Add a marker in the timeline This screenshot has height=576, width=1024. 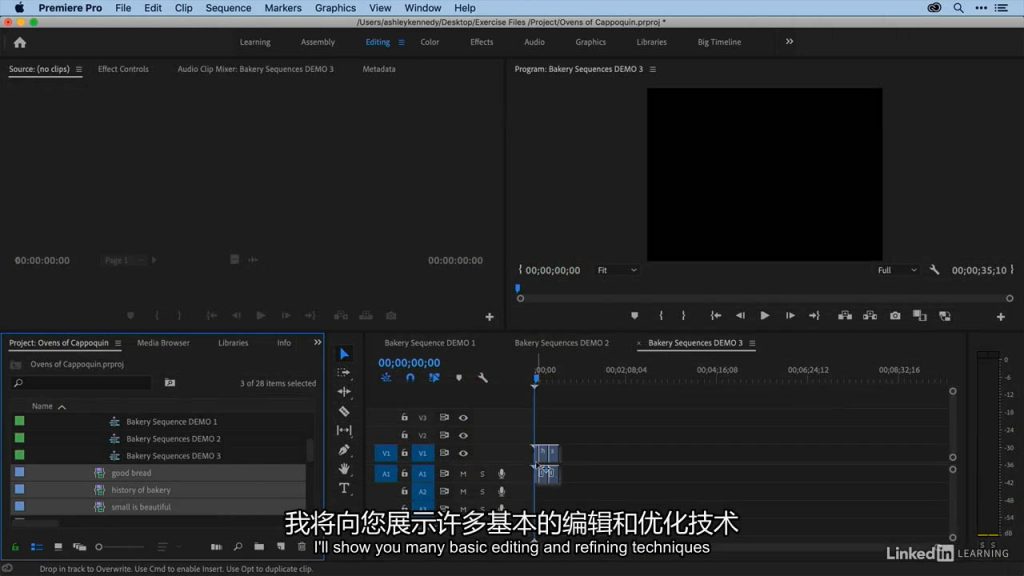[459, 377]
